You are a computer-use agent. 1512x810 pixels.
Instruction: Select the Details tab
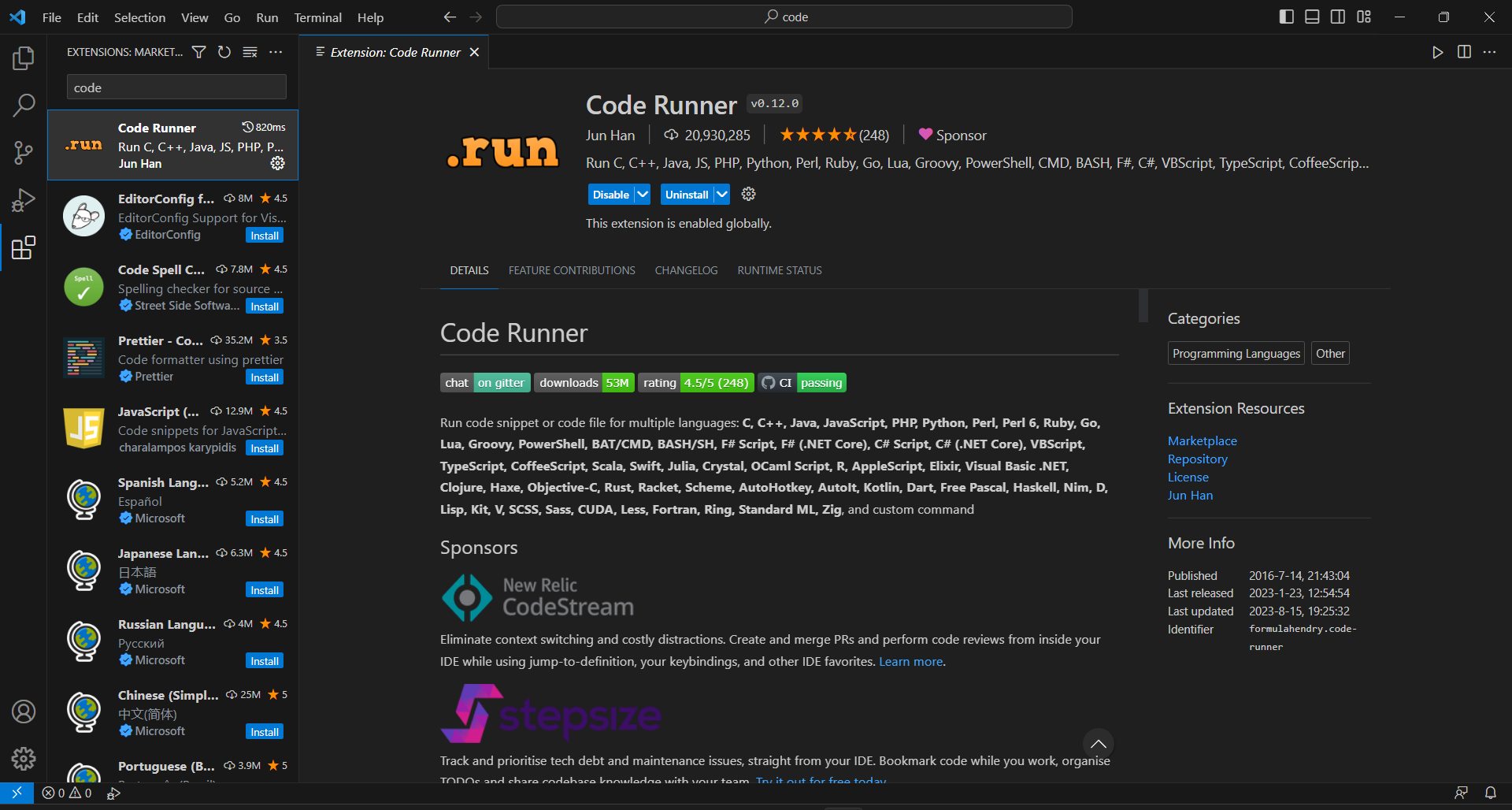pyautogui.click(x=469, y=270)
